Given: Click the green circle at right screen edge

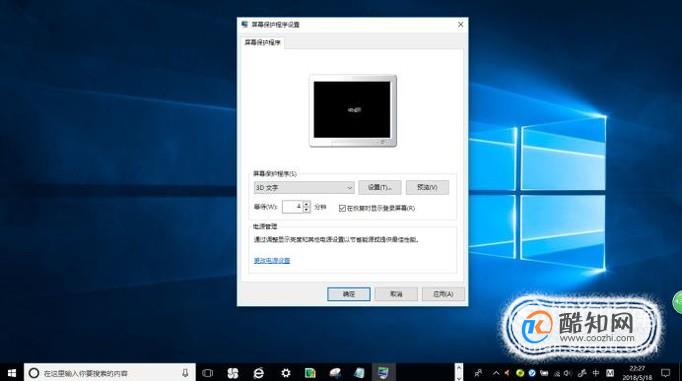Looking at the screenshot, I should [x=678, y=302].
